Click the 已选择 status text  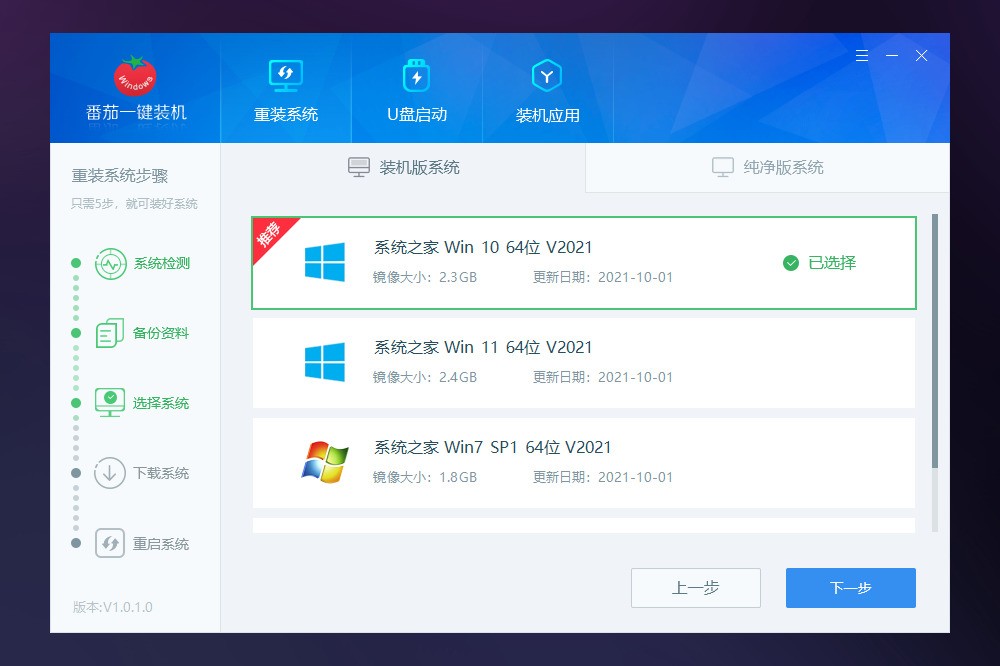[832, 263]
